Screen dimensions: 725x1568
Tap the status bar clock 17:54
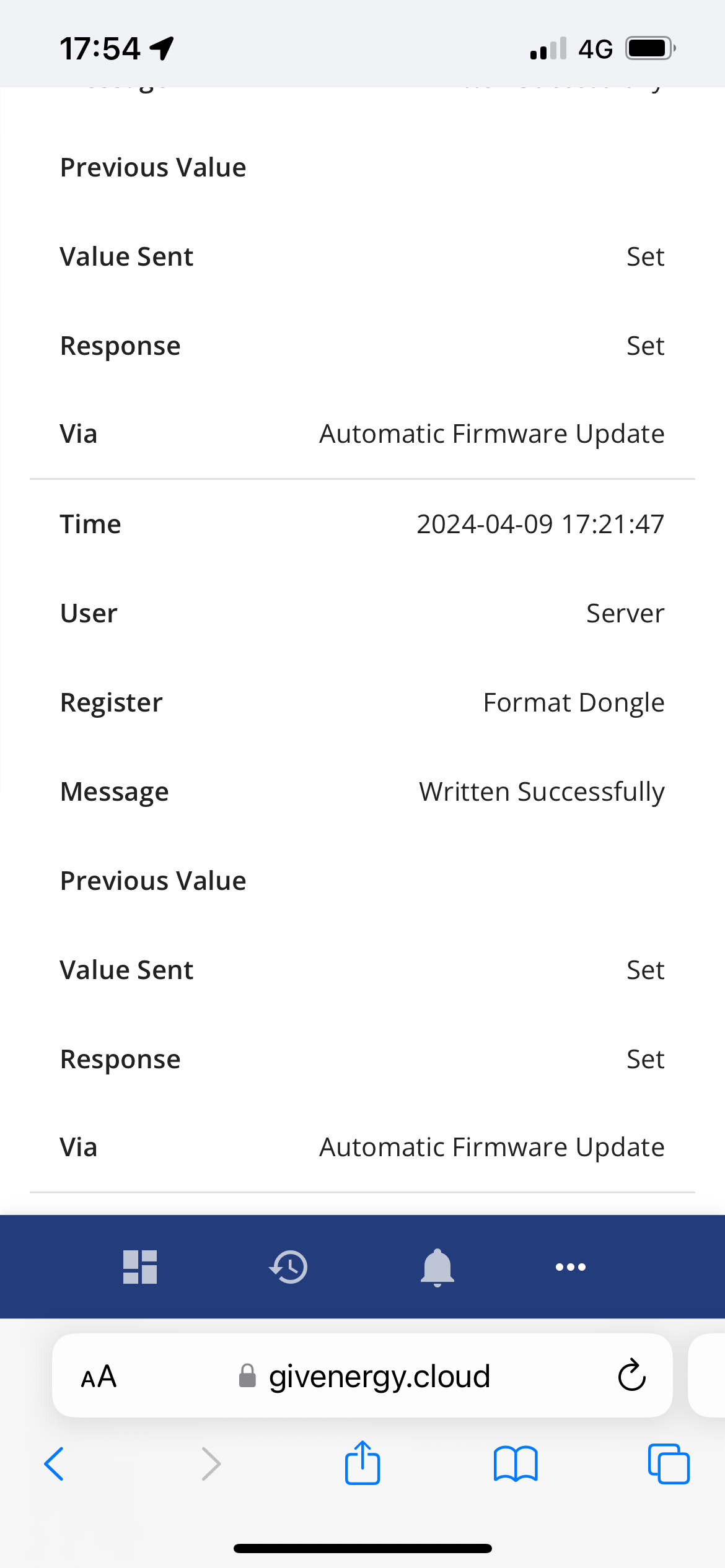click(100, 48)
